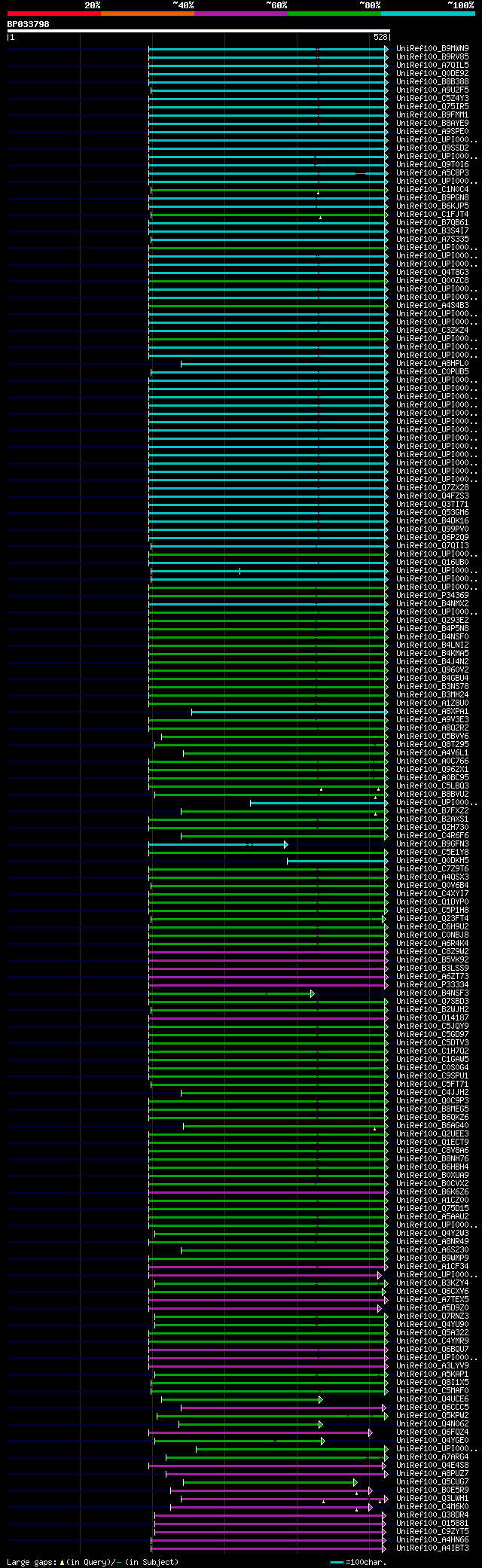Click the cyan alignment bar for Q0DKH5

coord(336,861)
